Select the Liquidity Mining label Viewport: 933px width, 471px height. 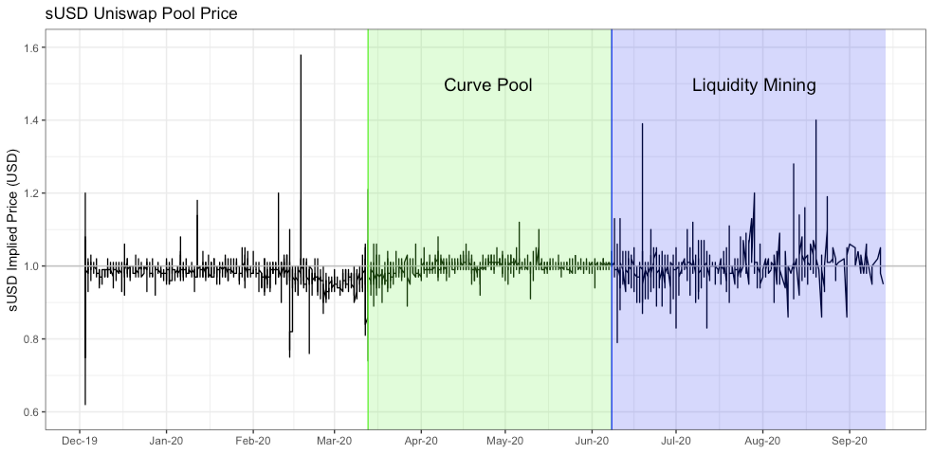pyautogui.click(x=754, y=85)
